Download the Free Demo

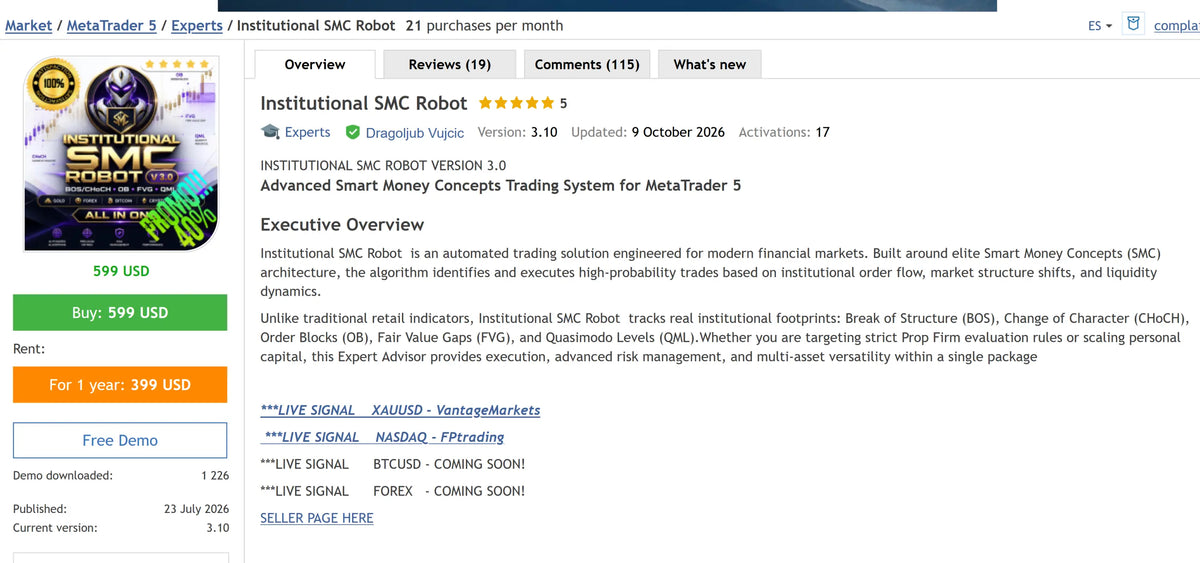(120, 441)
